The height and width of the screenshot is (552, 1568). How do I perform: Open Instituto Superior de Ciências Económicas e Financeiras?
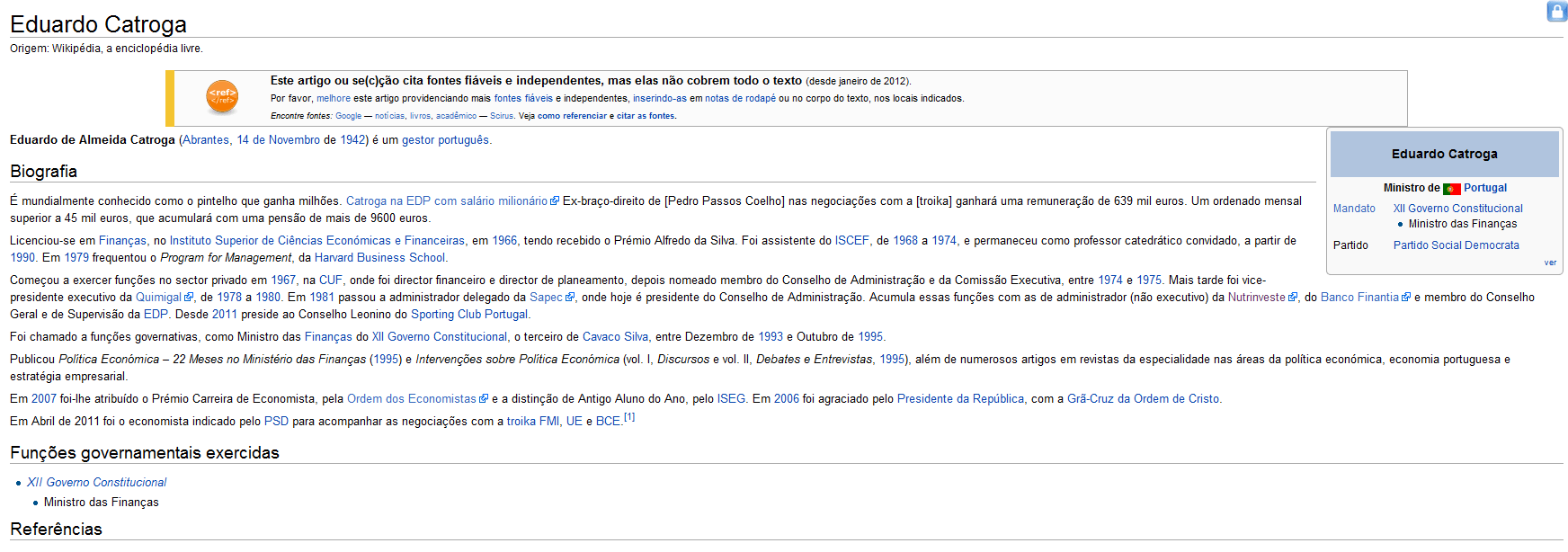pos(317,241)
